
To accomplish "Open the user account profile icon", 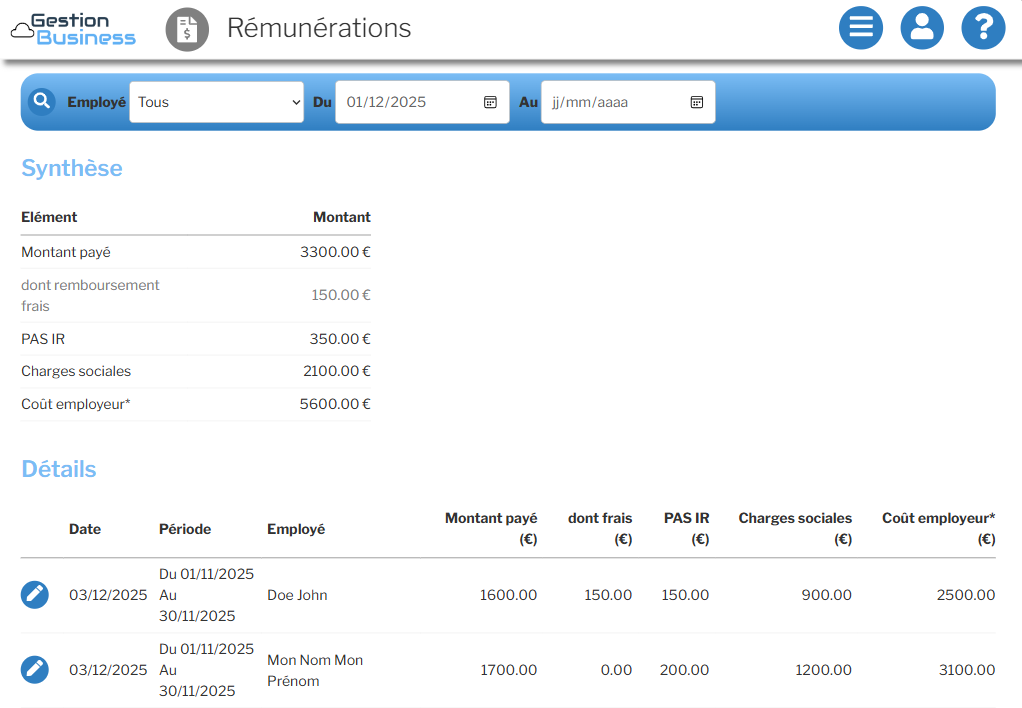I will point(922,28).
